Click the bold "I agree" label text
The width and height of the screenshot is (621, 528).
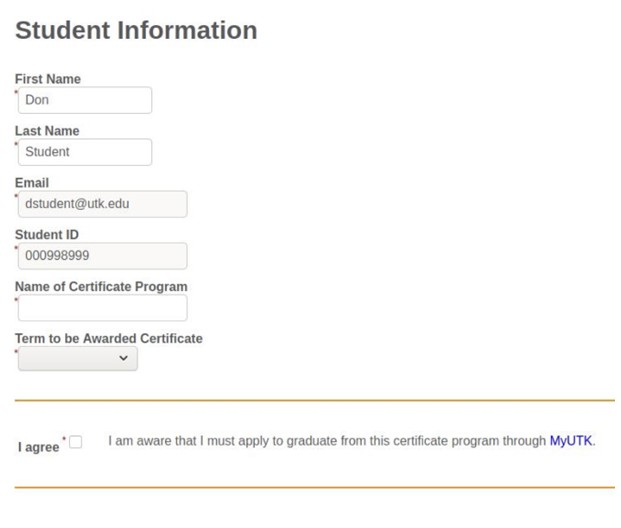[x=39, y=447]
